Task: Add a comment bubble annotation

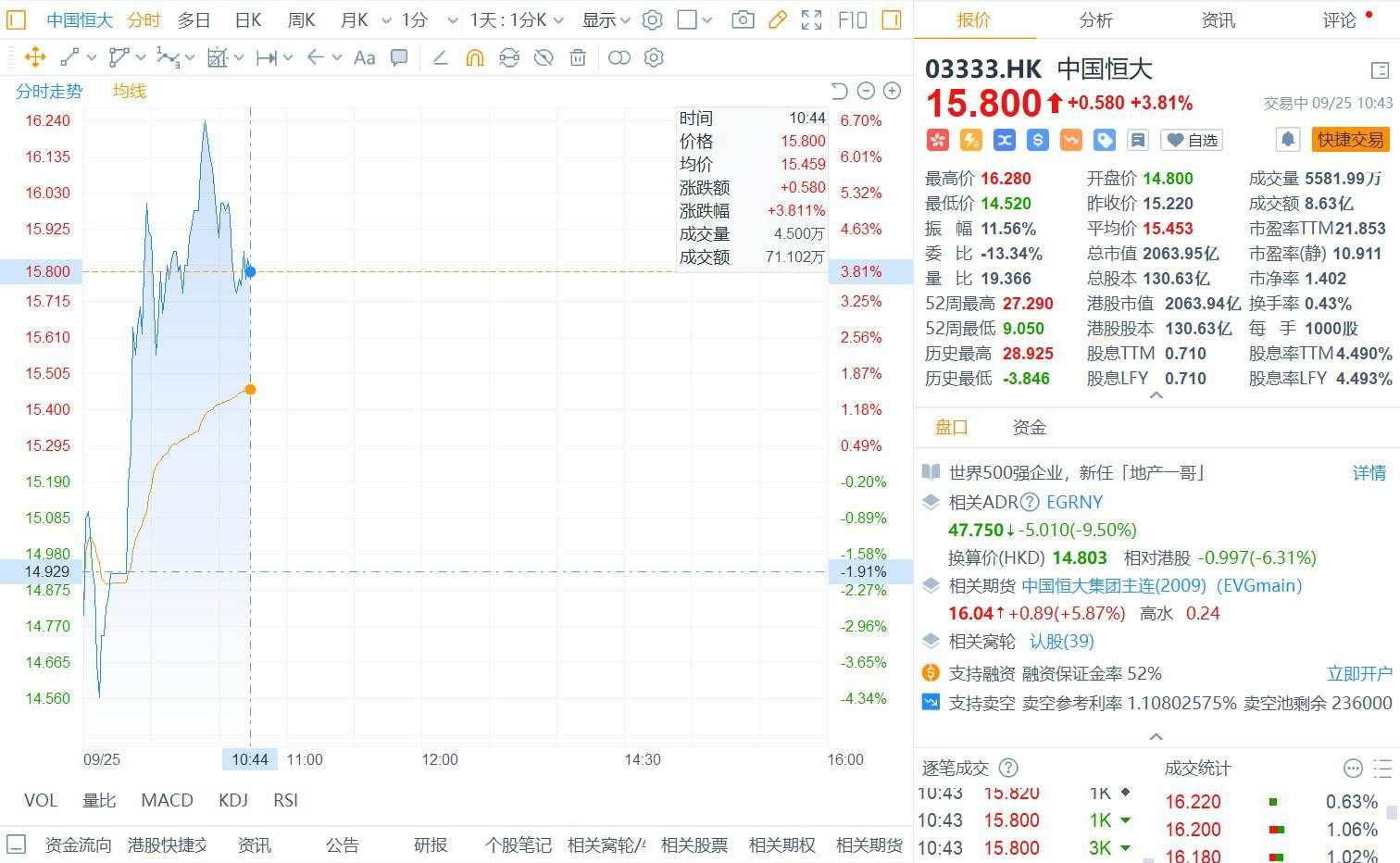Action: pos(399,57)
